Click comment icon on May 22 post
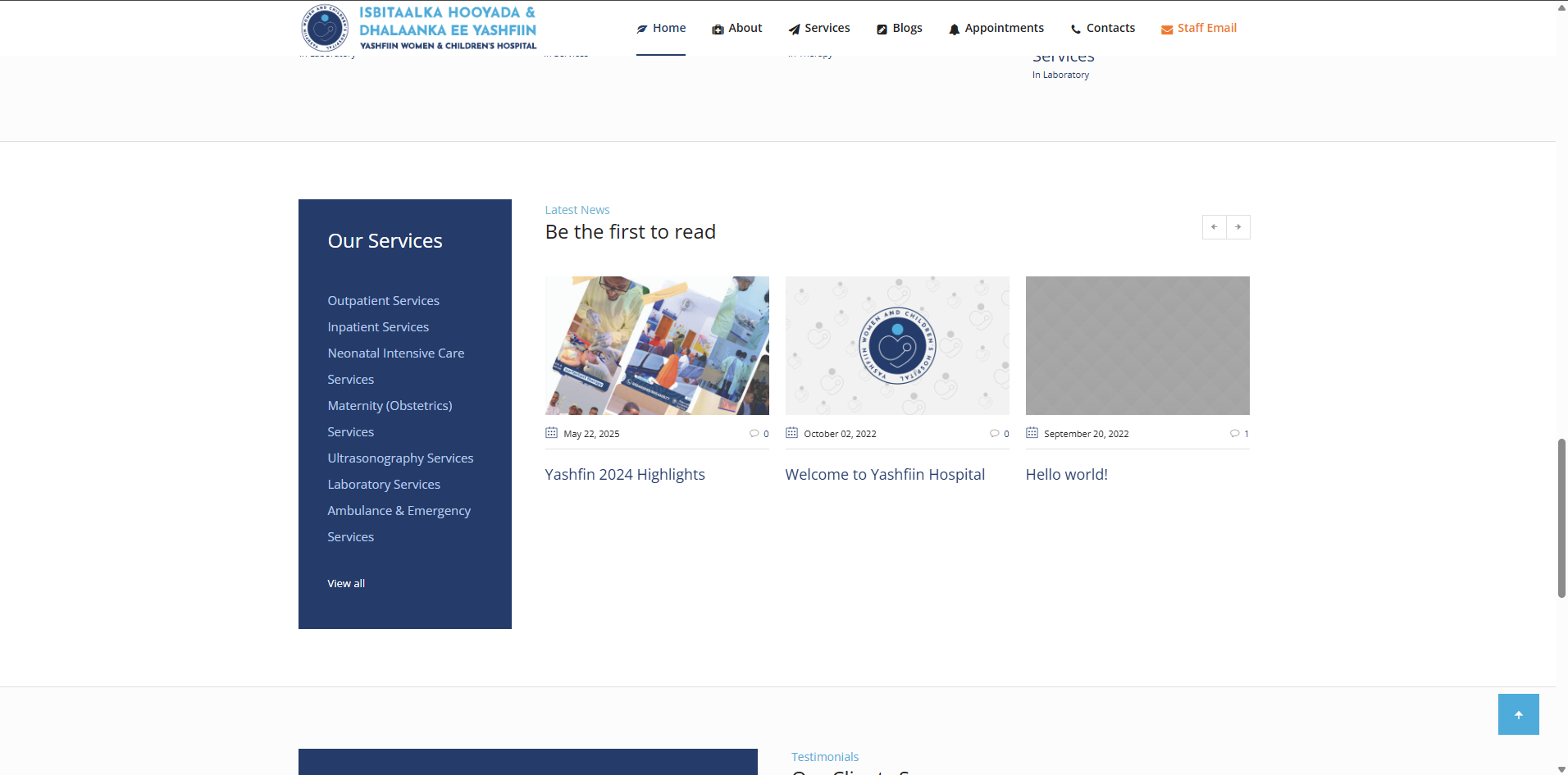Image resolution: width=1568 pixels, height=775 pixels. click(754, 434)
